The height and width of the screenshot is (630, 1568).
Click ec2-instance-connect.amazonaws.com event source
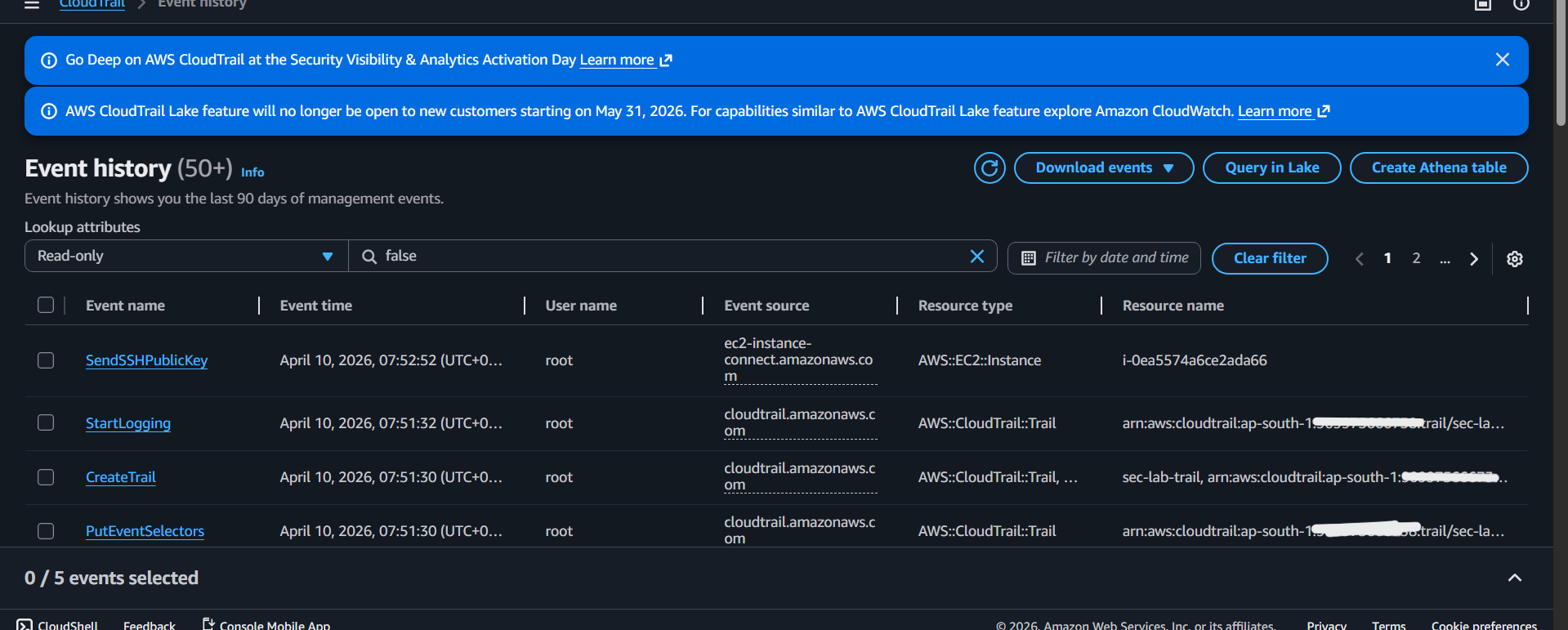(x=800, y=360)
